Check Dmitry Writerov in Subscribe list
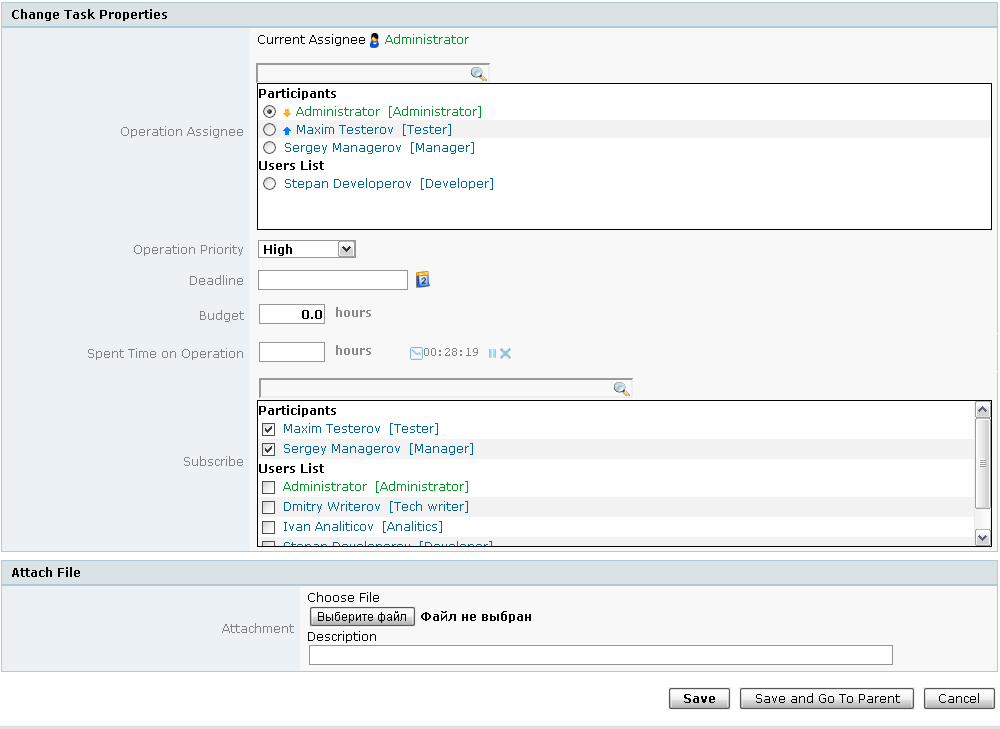The image size is (1000, 729). [268, 507]
